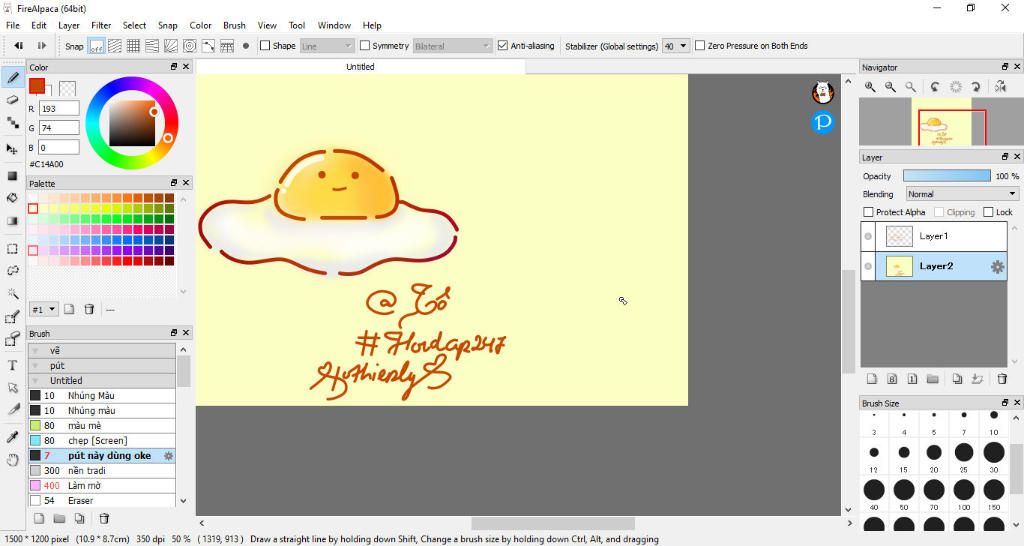The width and height of the screenshot is (1024, 546).
Task: Select 'Nhúng Màu' brush in list
Action: (x=102, y=396)
